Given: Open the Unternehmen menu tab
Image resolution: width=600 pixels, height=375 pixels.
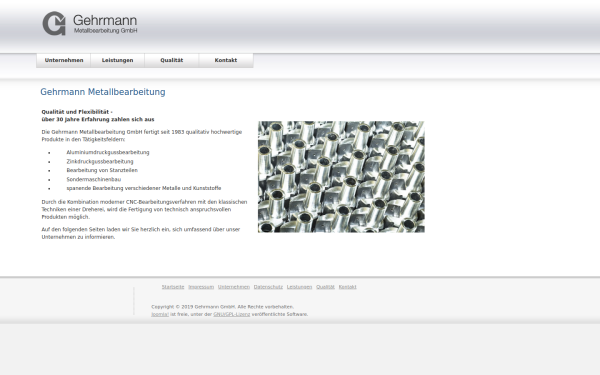Looking at the screenshot, I should click(x=64, y=60).
